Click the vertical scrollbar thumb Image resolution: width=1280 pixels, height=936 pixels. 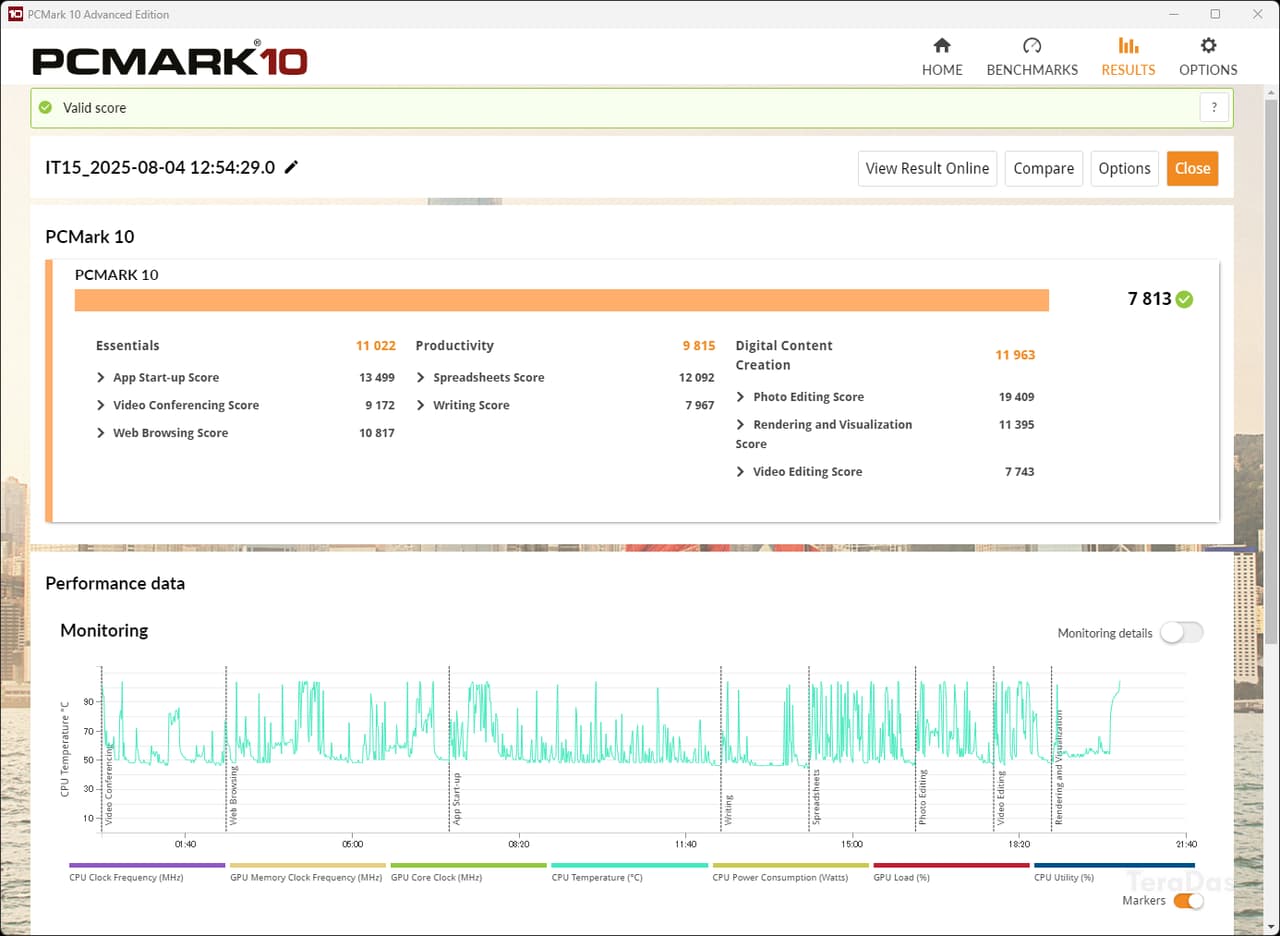(1271, 370)
